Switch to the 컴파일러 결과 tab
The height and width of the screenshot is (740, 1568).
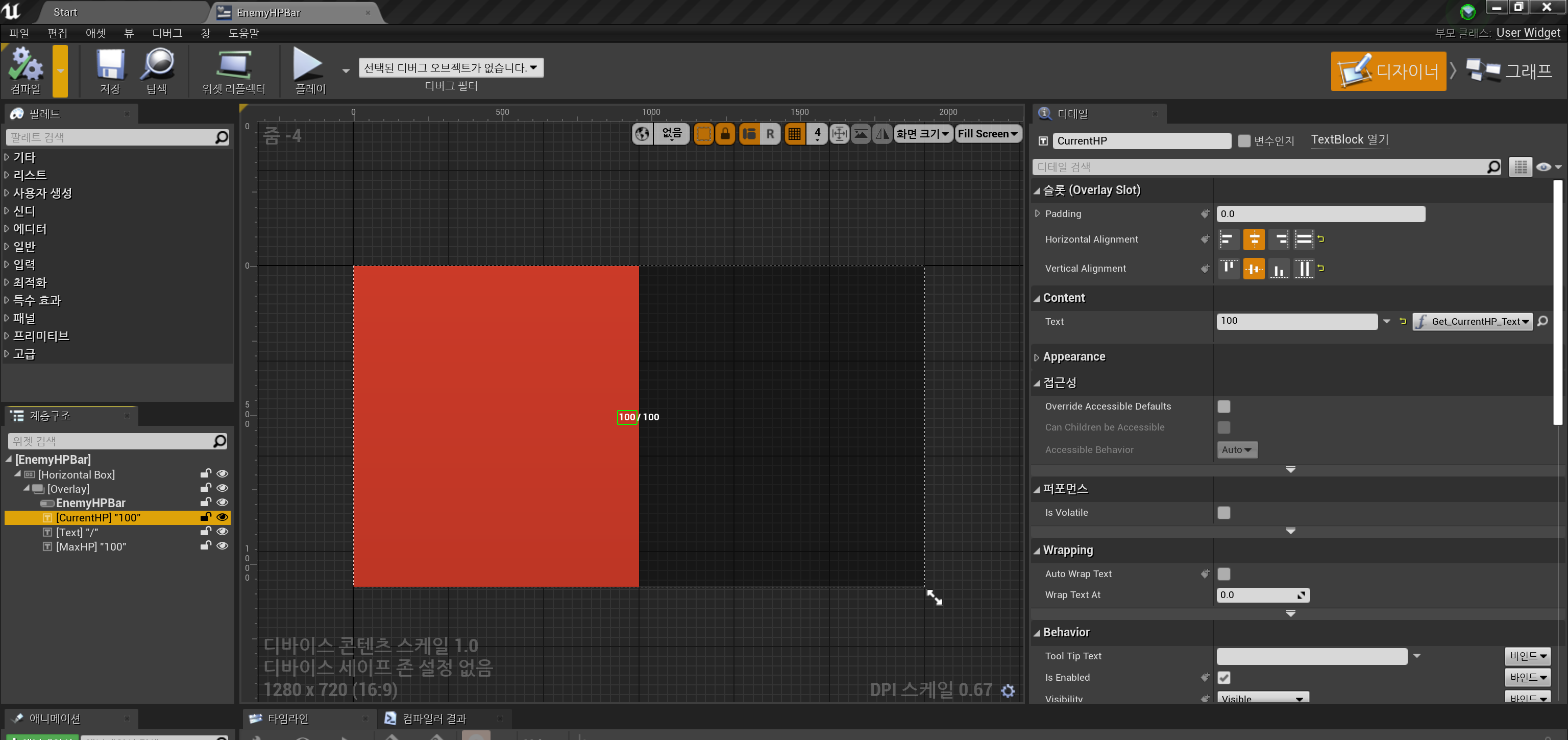[x=433, y=718]
